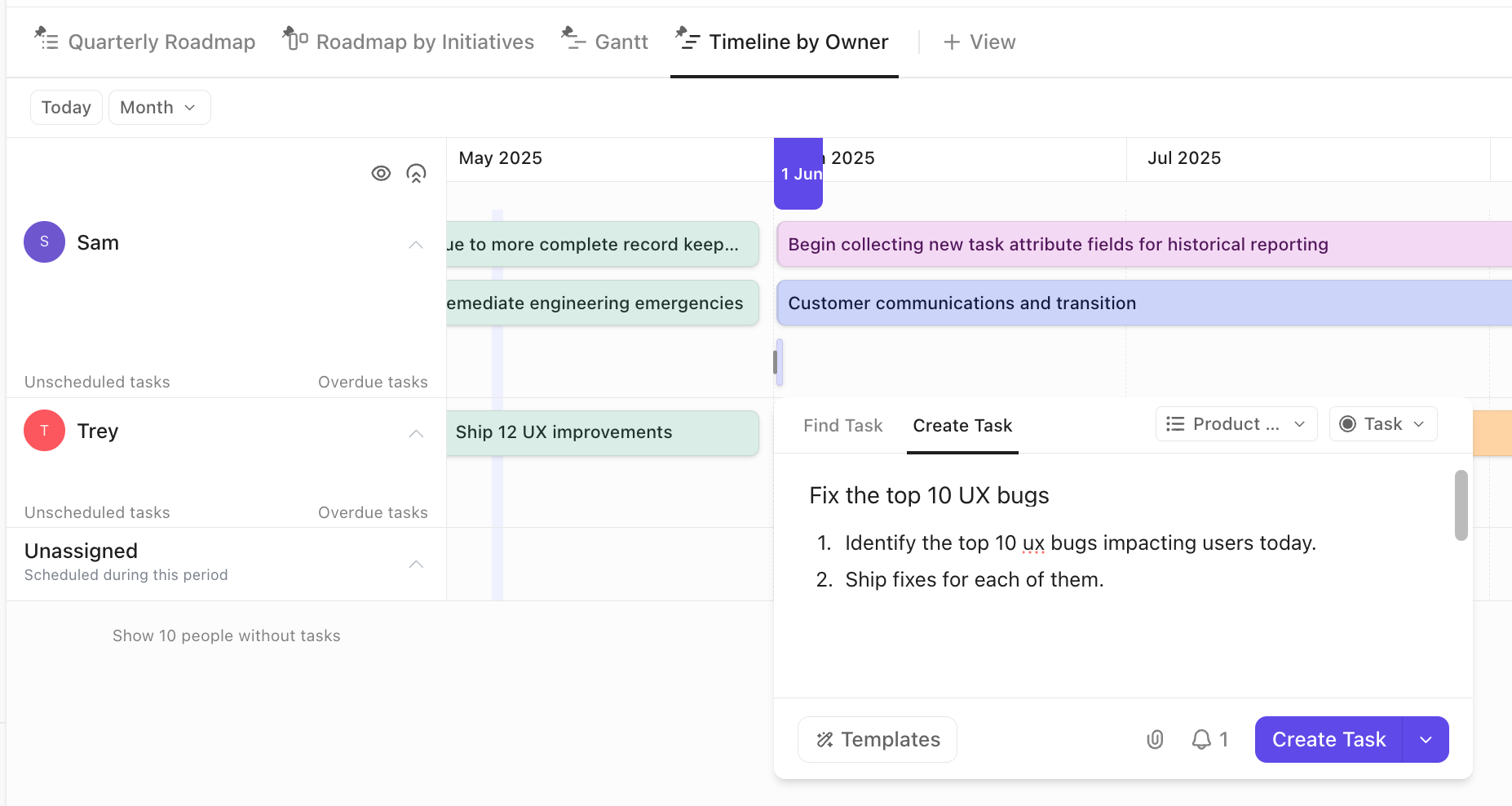Open the Task type dropdown
This screenshot has width=1512, height=806.
(x=1382, y=424)
